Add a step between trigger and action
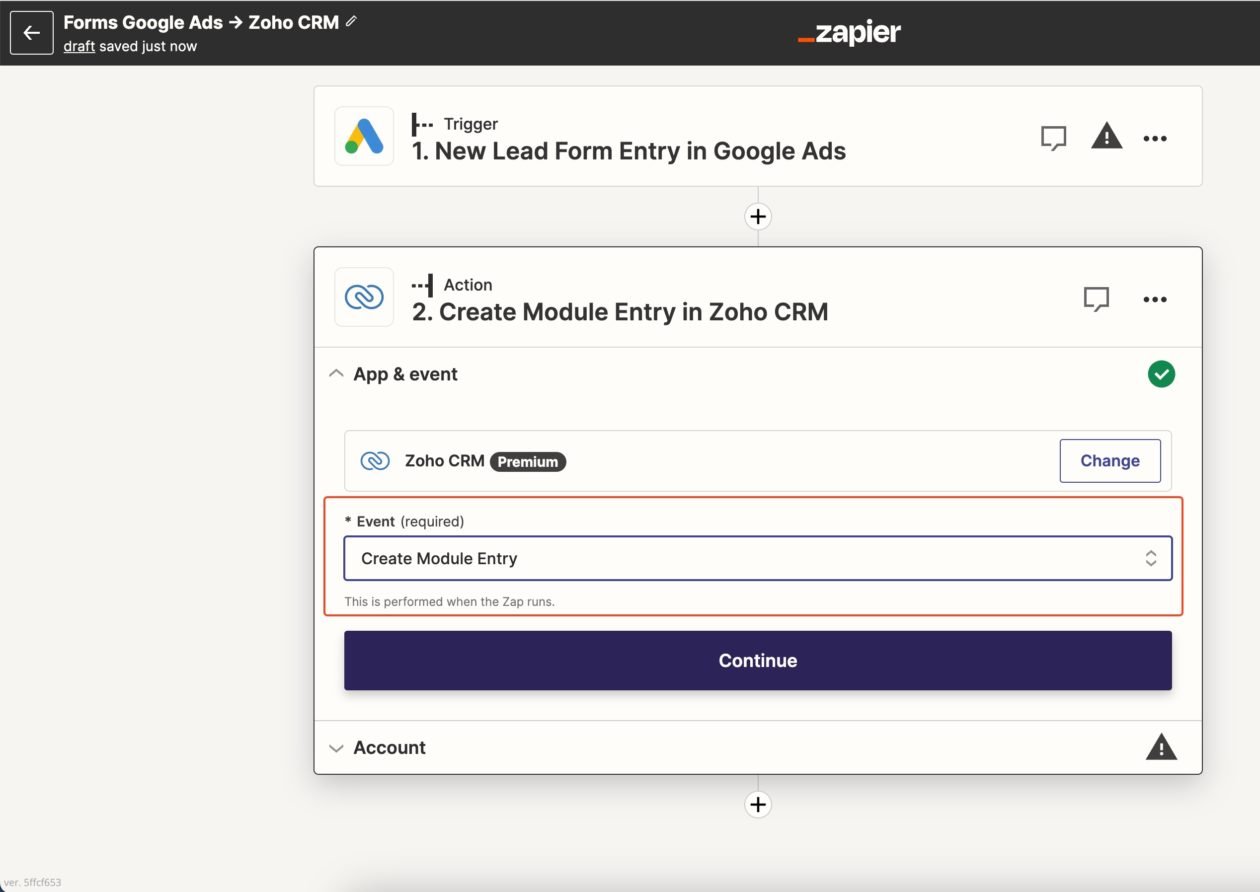This screenshot has width=1260, height=892. coord(758,216)
